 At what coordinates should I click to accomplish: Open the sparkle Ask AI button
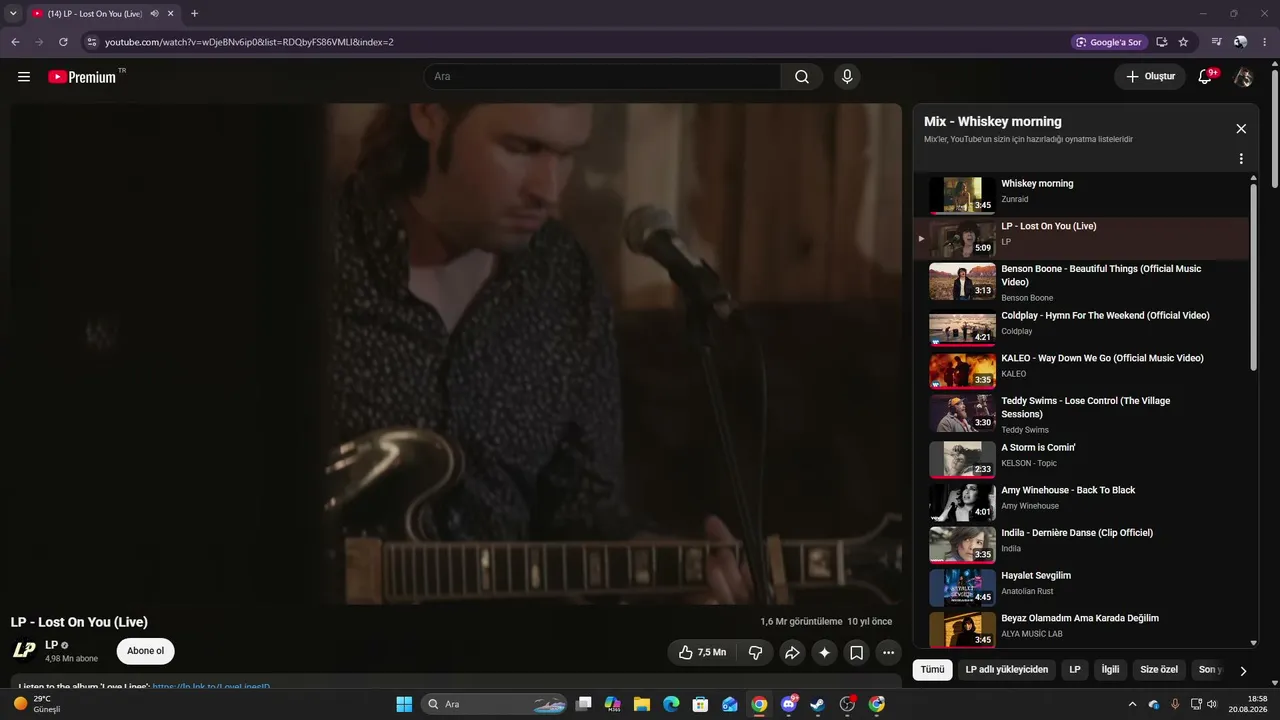click(x=824, y=653)
